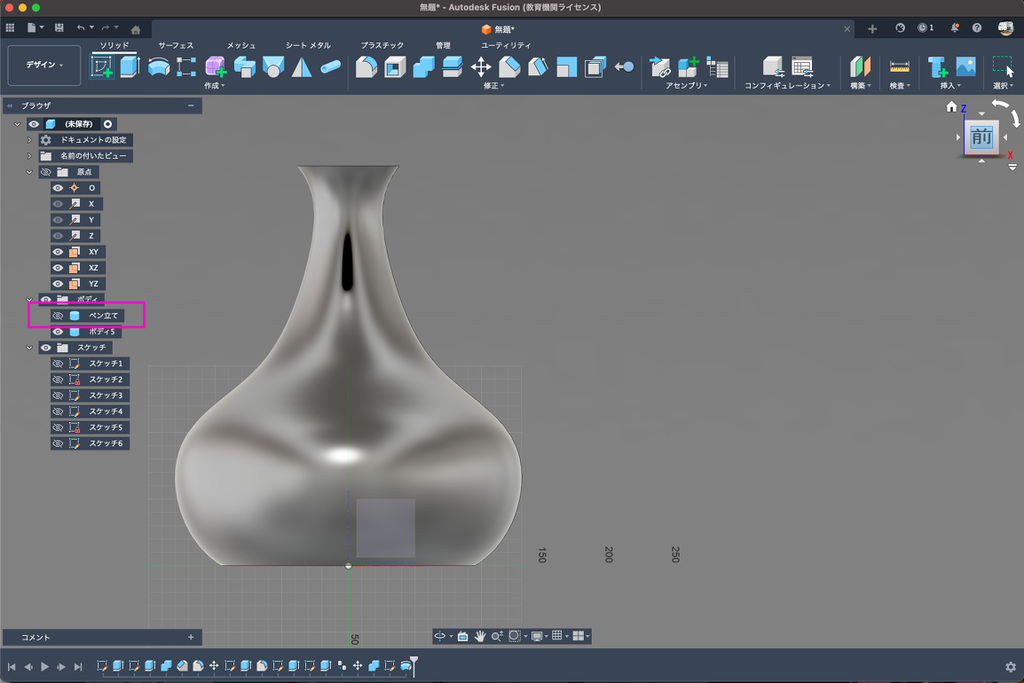The image size is (1024, 683).
Task: Click the Save icon in title toolbar
Action: [x=59, y=27]
